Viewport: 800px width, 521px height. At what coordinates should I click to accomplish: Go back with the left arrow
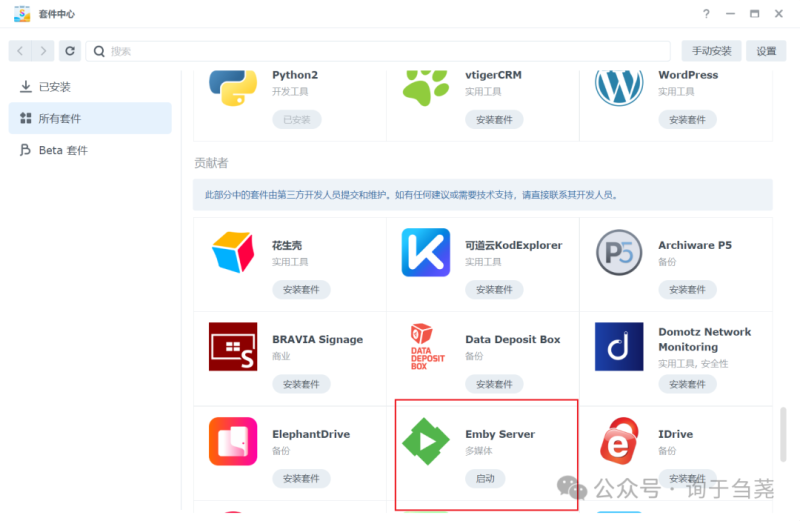coord(20,51)
